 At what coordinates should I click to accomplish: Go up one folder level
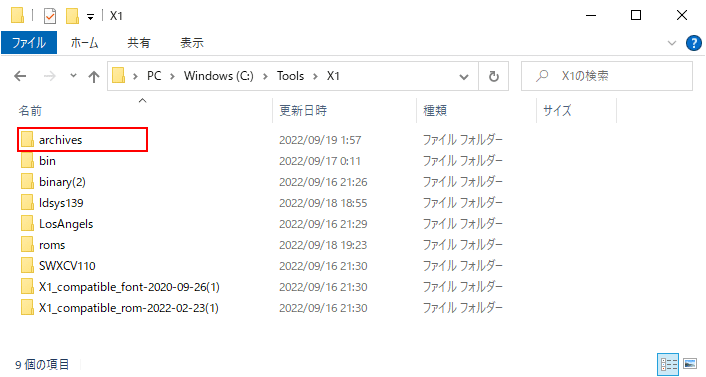tap(94, 77)
